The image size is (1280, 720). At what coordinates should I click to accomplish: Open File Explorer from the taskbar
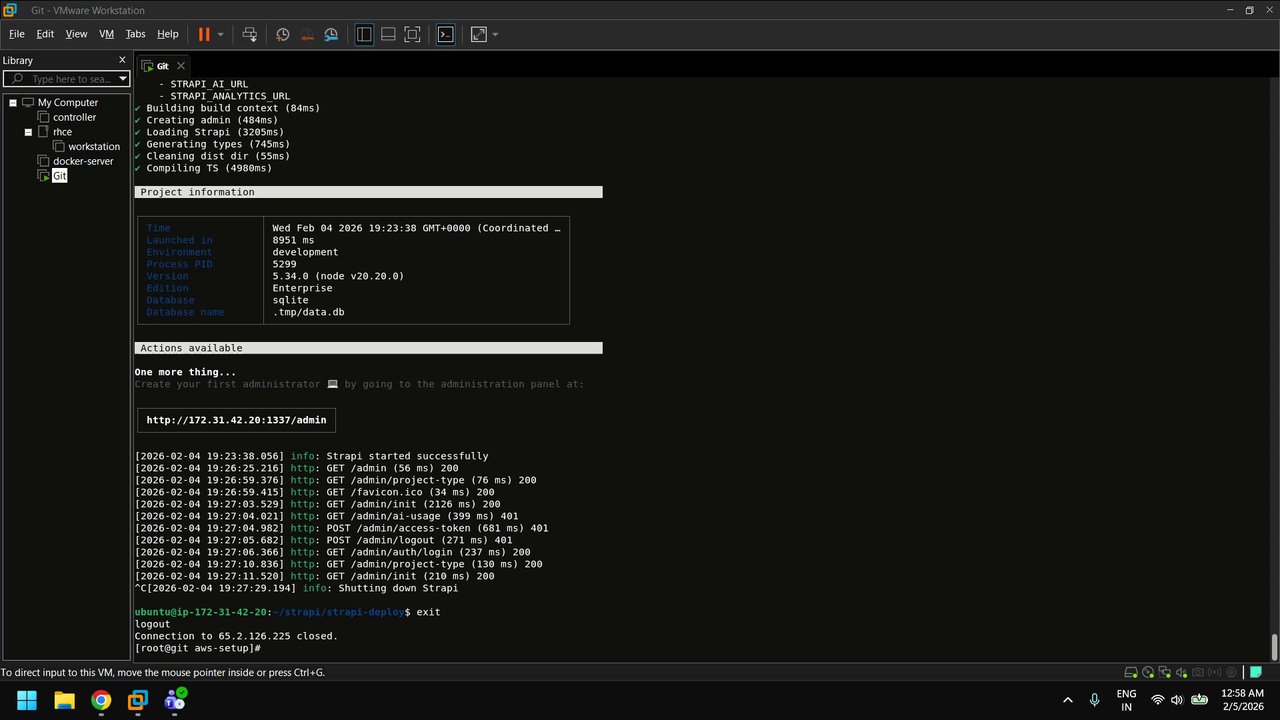coord(64,700)
